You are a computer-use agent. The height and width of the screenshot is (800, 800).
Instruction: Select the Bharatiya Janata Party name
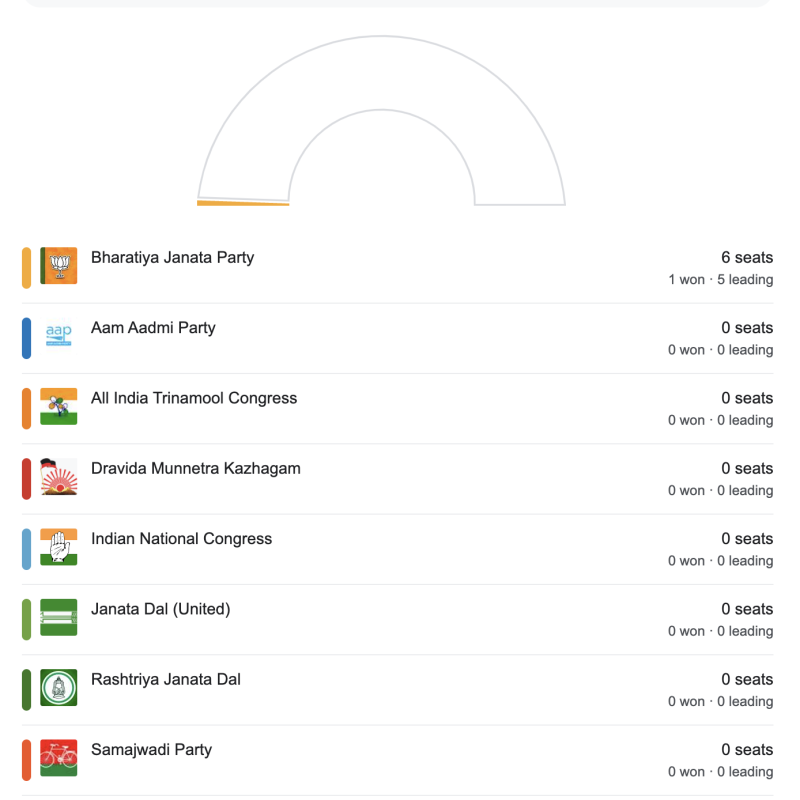pyautogui.click(x=172, y=257)
